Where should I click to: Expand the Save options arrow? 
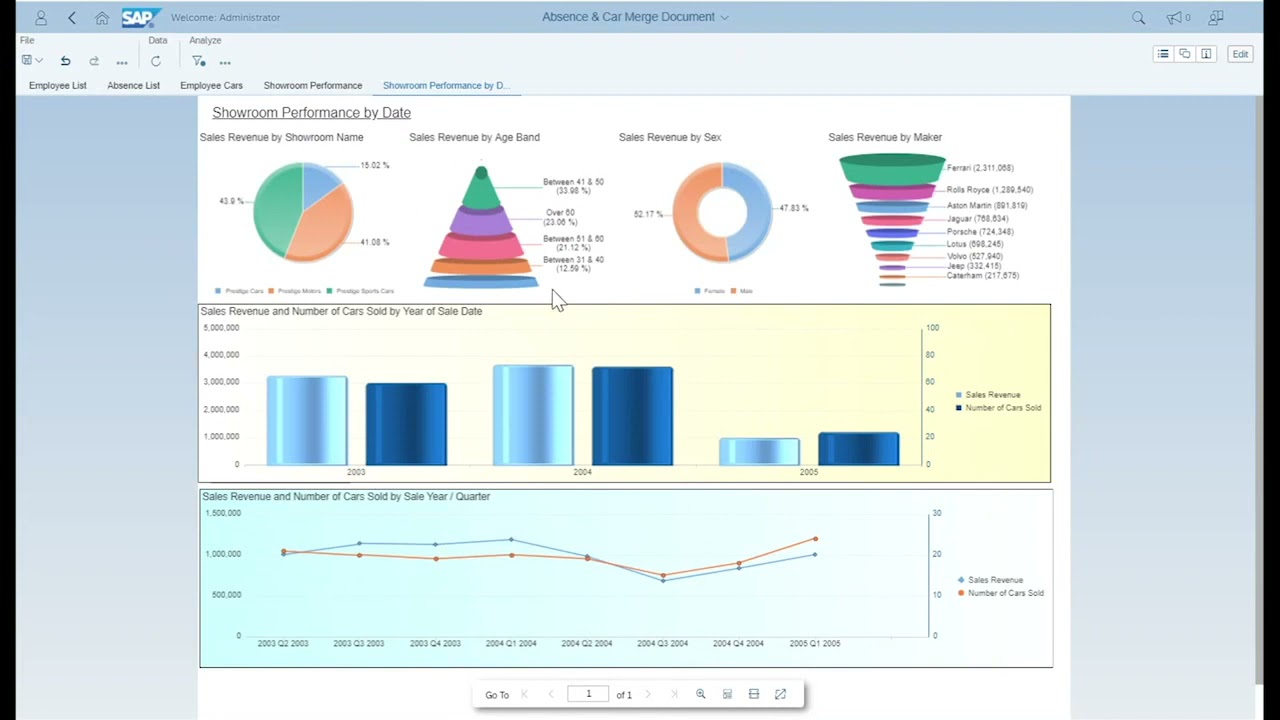pos(39,61)
